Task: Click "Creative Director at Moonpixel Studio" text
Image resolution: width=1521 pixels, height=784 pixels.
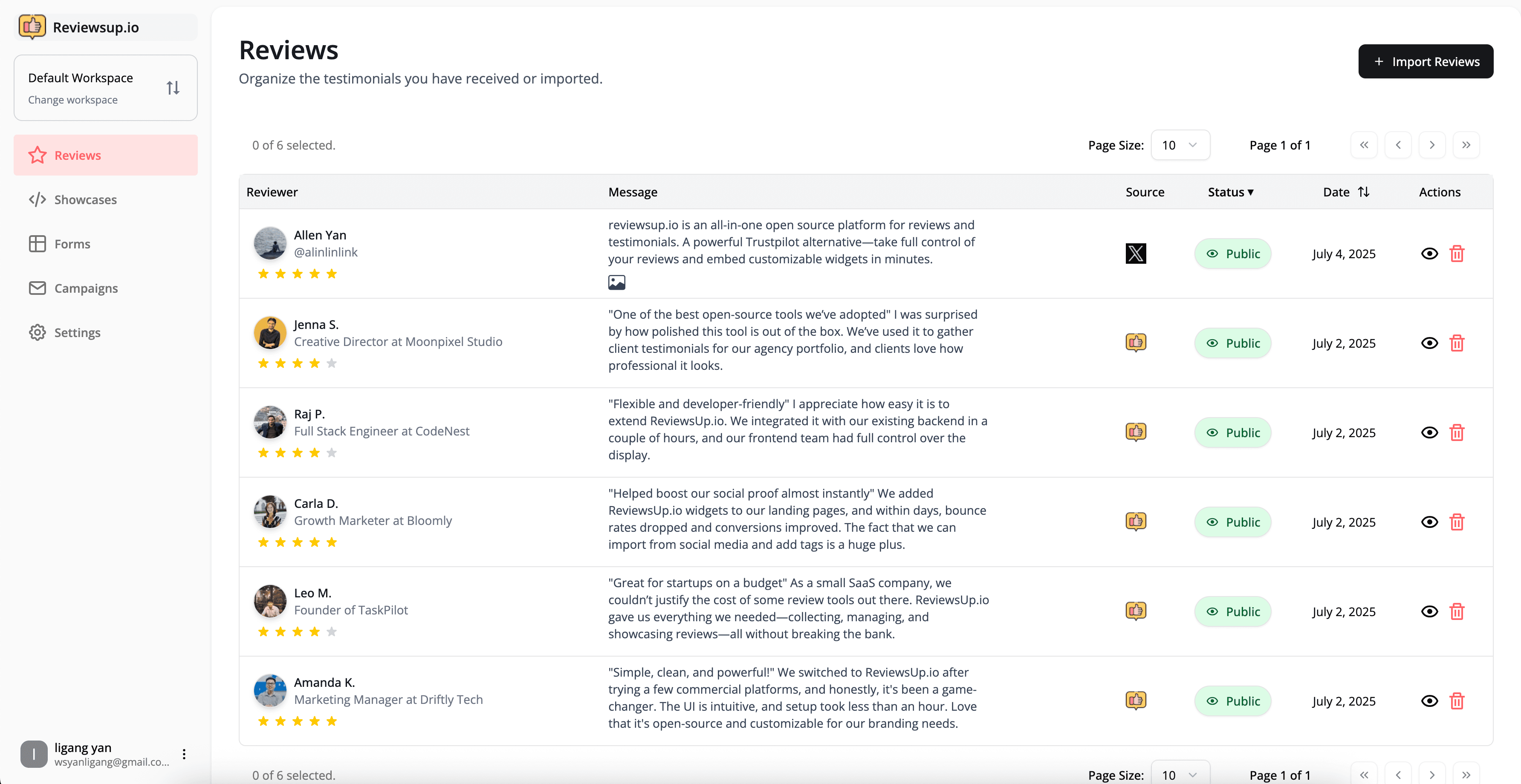Action: coord(398,341)
